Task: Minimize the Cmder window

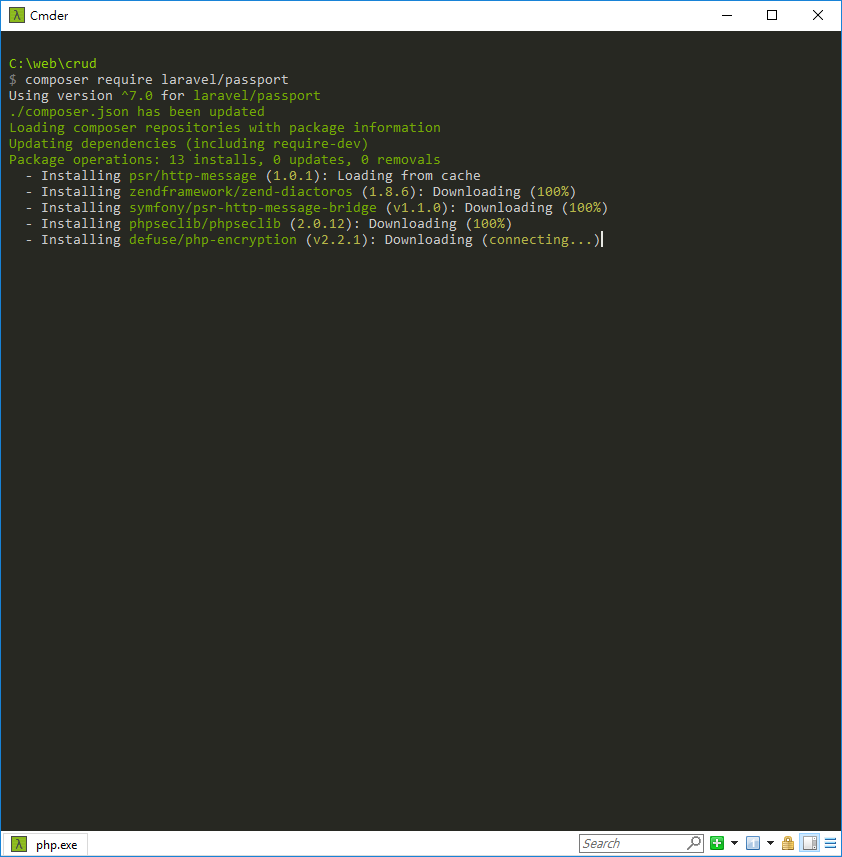Action: (727, 15)
